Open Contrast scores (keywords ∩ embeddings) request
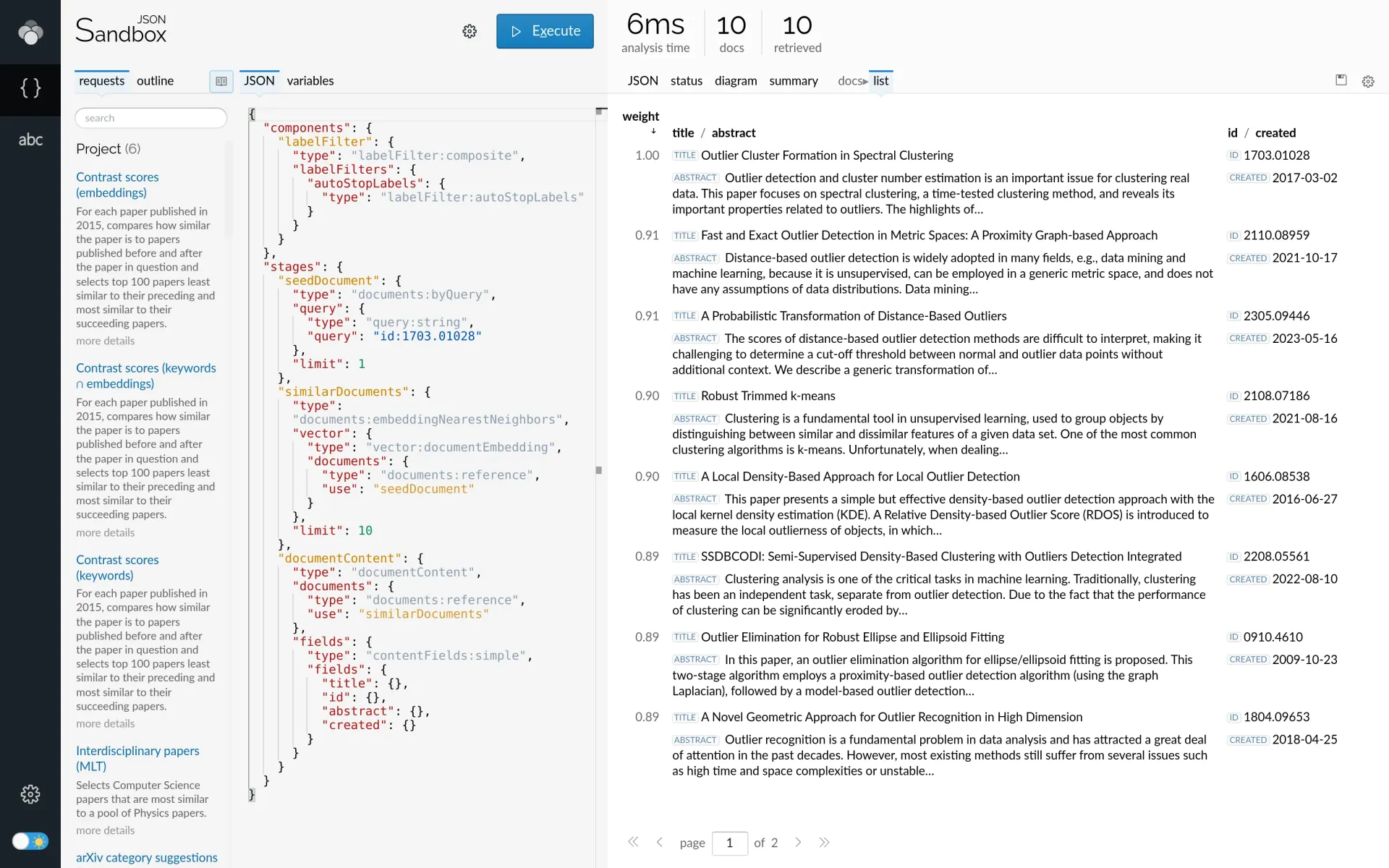This screenshot has width=1389, height=868. [x=146, y=375]
